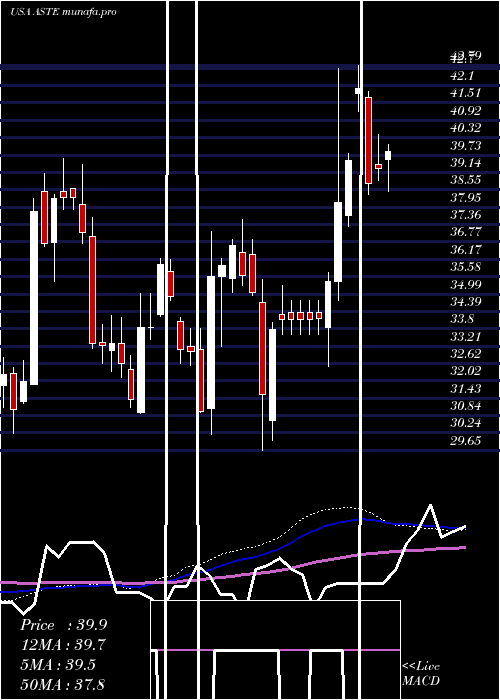The image size is (500, 700).
Task: Click the 'Price : 39.9' readout
Action: coord(63,625)
